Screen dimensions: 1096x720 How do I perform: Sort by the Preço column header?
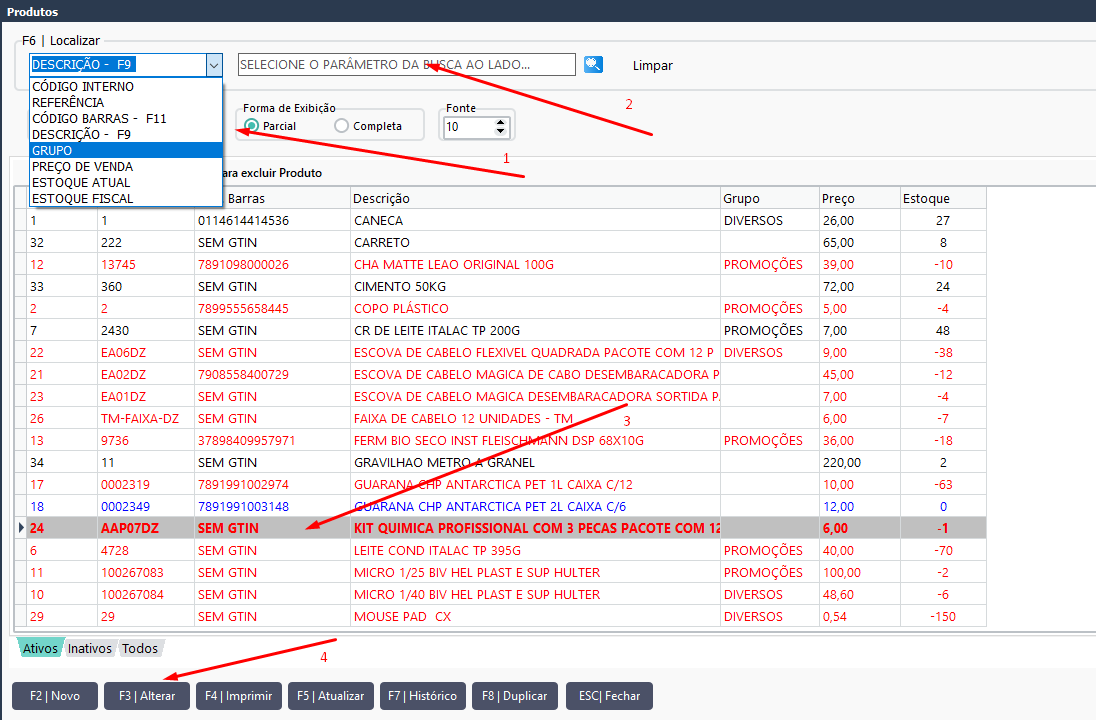pos(860,199)
